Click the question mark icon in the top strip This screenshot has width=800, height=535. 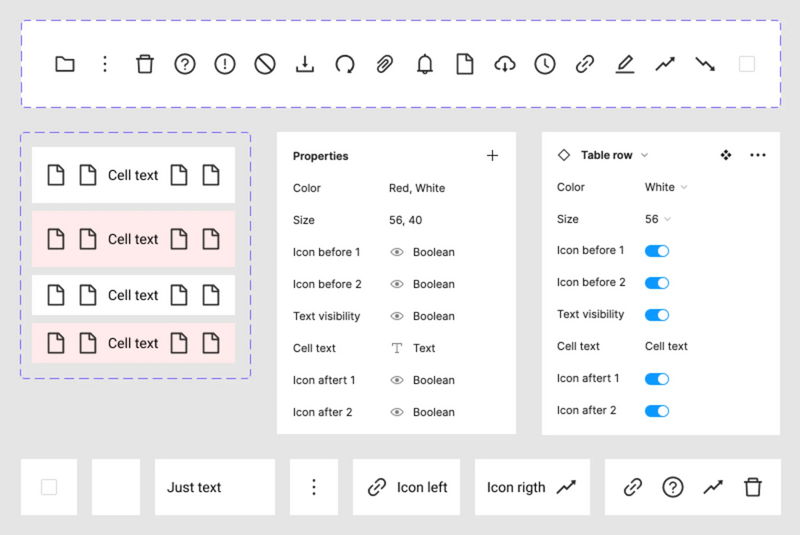[185, 64]
